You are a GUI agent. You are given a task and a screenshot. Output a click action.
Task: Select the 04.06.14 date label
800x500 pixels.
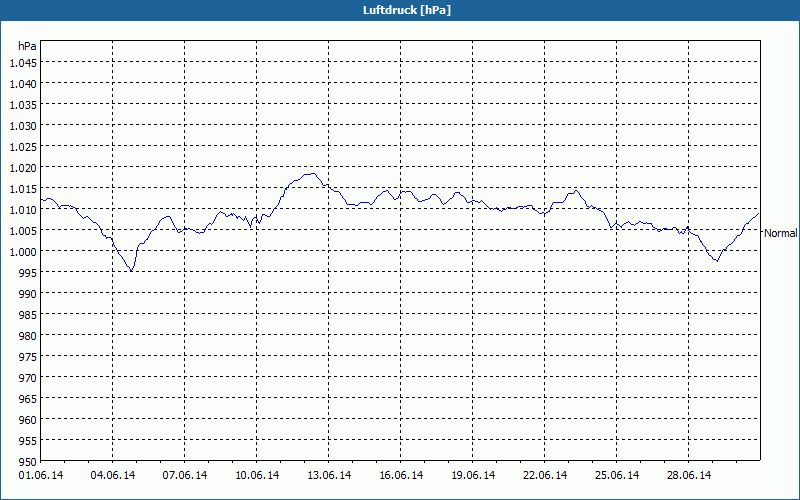113,476
